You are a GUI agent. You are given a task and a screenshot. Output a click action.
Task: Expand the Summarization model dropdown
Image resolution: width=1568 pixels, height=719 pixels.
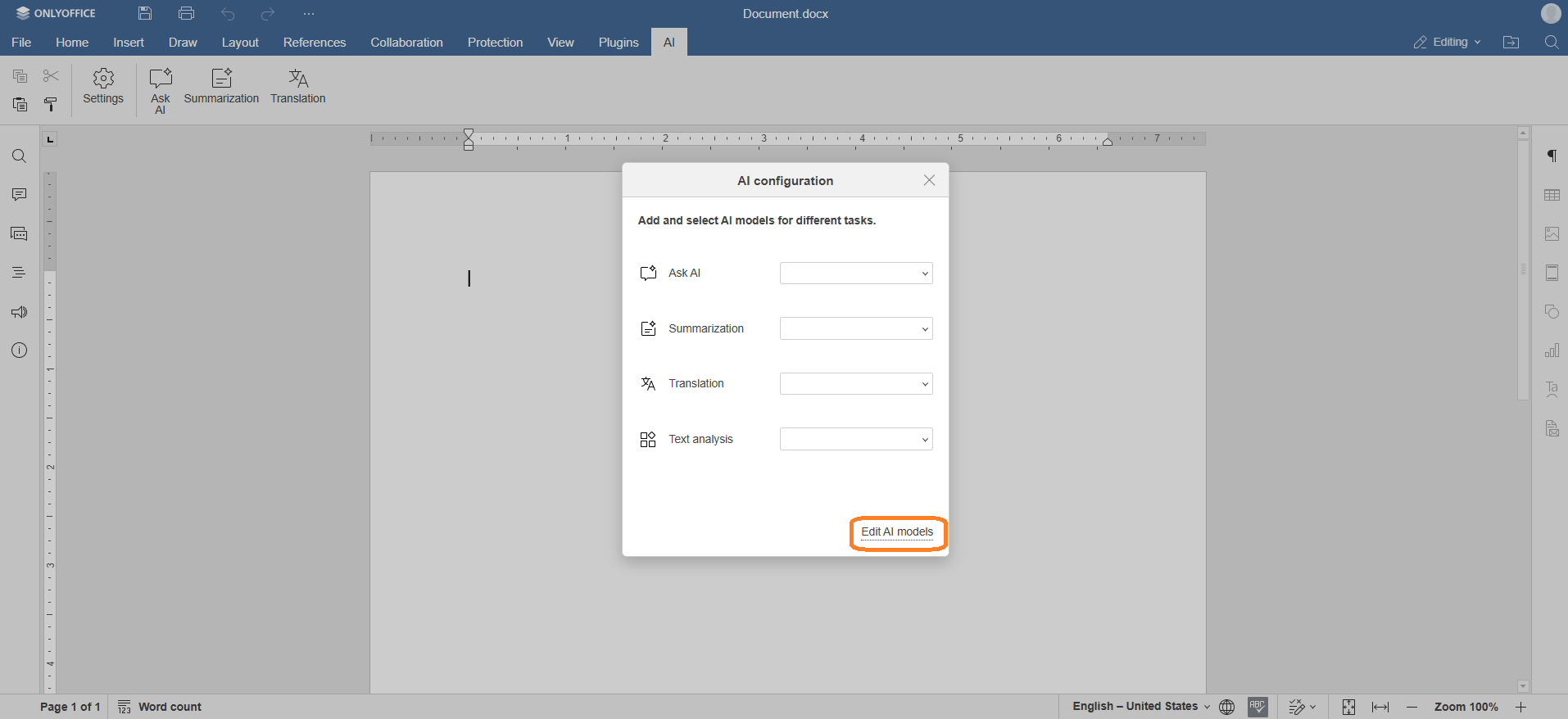(856, 329)
